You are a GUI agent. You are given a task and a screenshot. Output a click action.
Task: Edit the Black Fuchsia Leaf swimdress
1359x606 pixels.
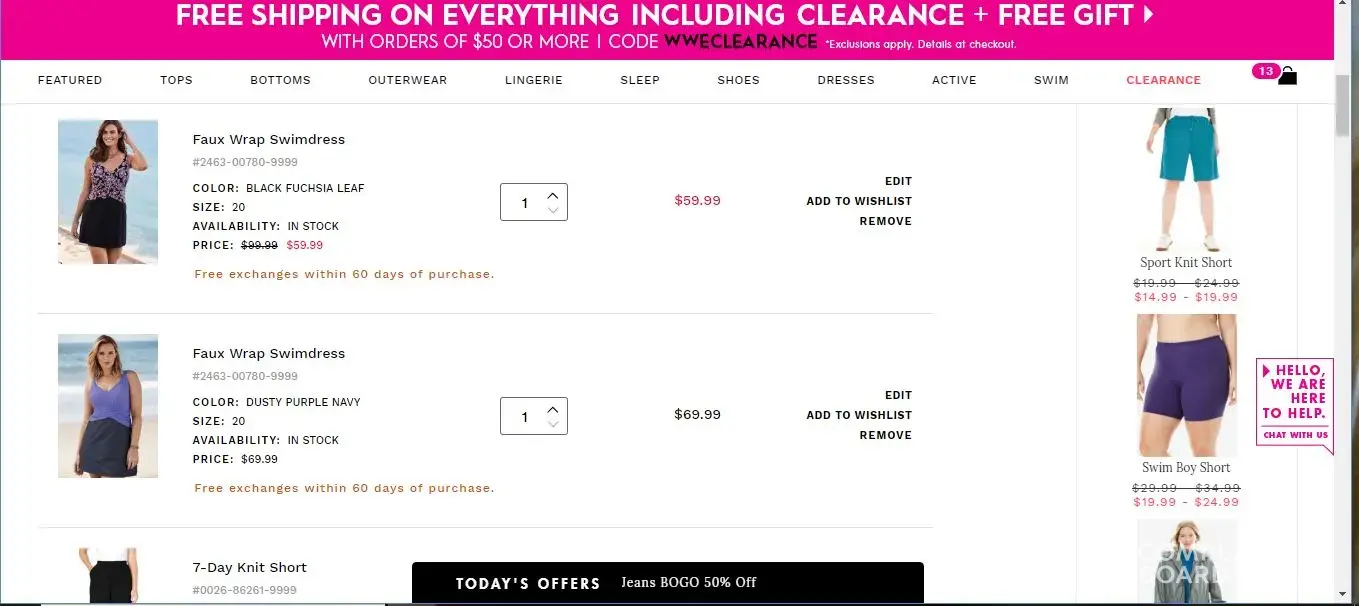click(x=898, y=181)
